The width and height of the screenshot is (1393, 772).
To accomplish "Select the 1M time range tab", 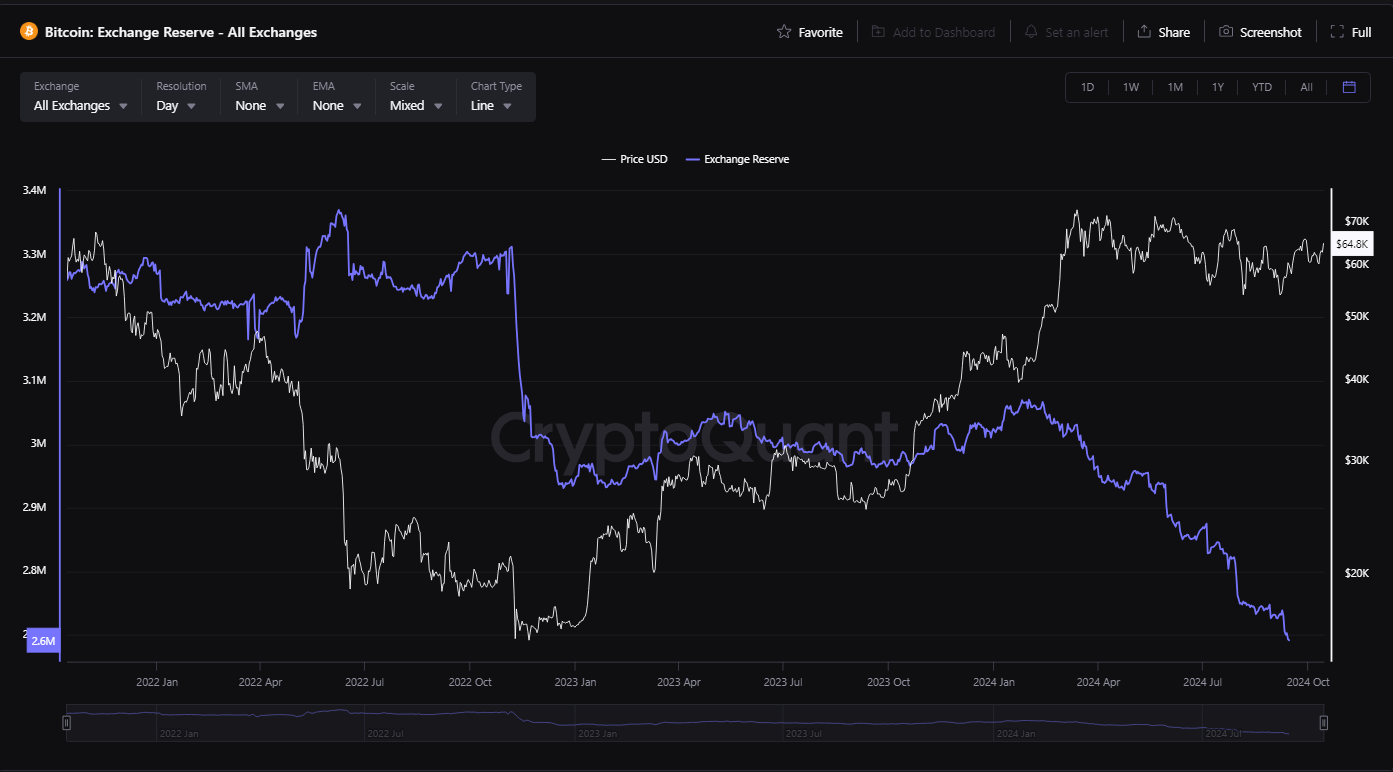I will click(x=1175, y=87).
